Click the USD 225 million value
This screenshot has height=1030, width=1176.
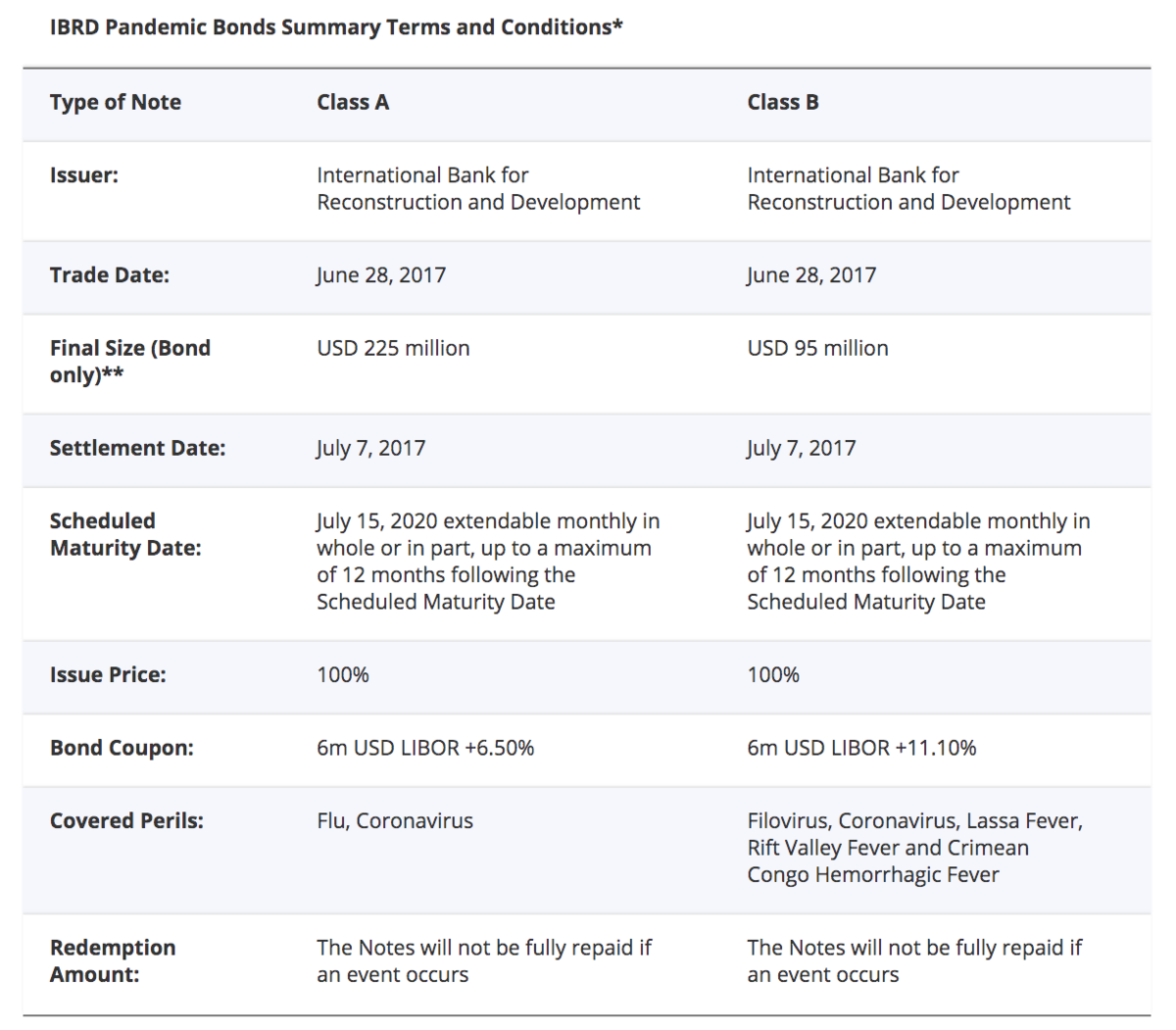(x=393, y=348)
